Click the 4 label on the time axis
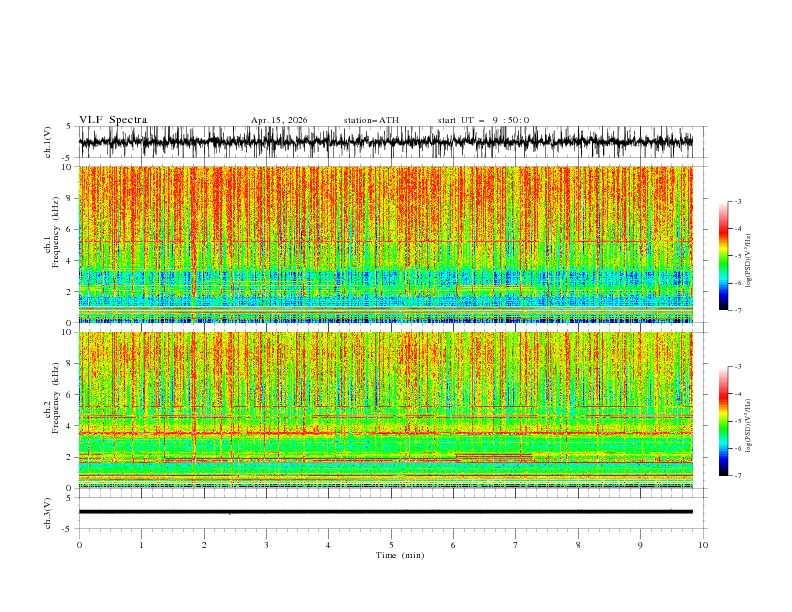Viewport: 792px width, 612px height. [x=329, y=545]
